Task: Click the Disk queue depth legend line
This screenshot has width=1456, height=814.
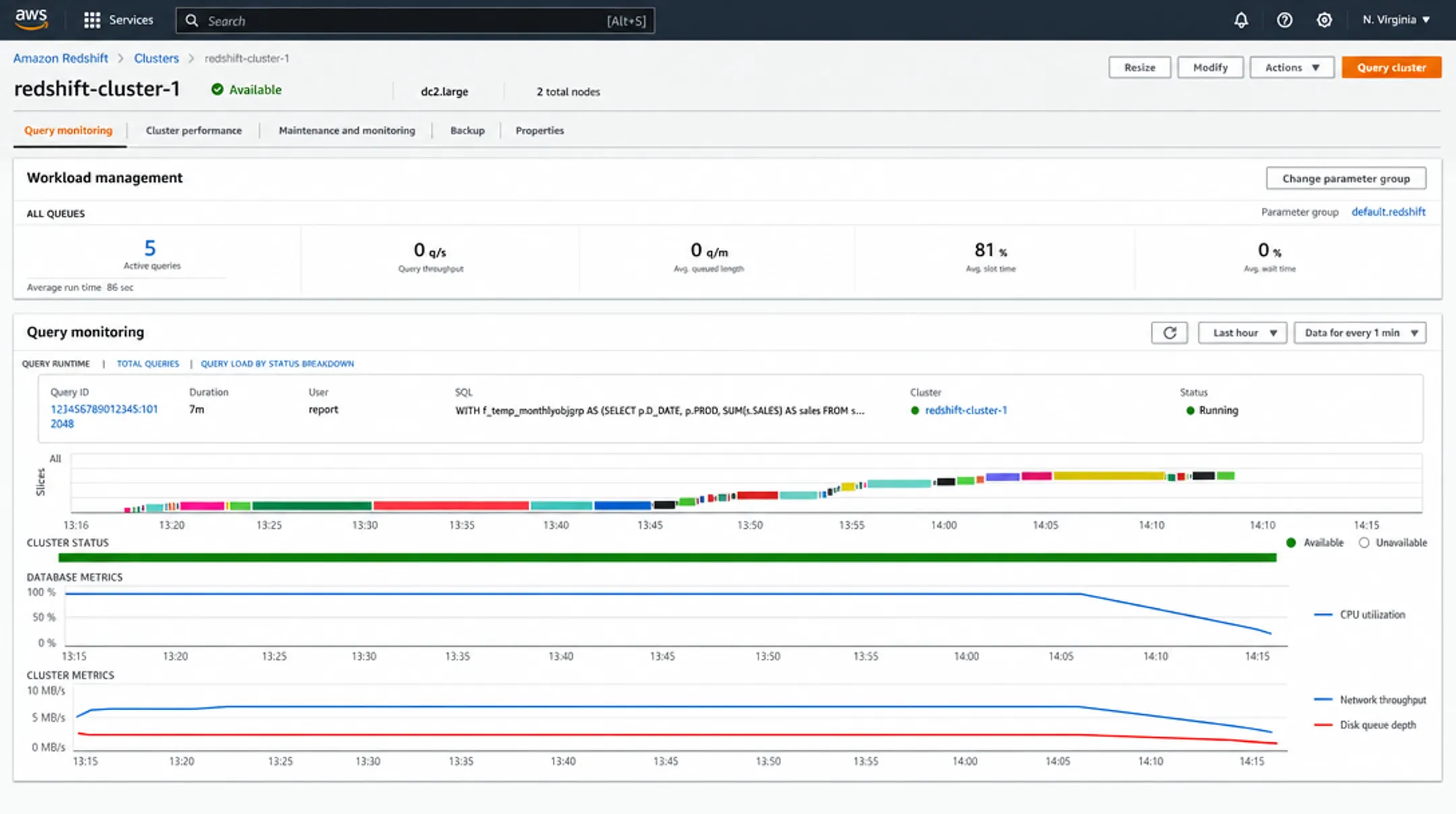Action: 1323,725
